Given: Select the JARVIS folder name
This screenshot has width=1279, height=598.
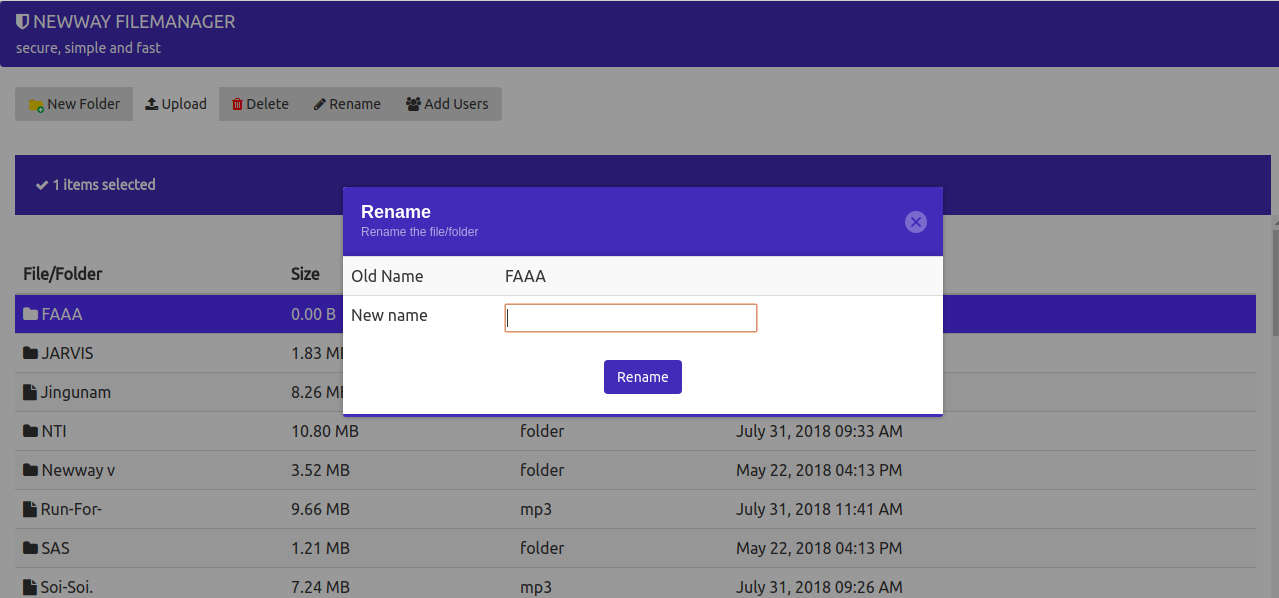Looking at the screenshot, I should (x=68, y=353).
